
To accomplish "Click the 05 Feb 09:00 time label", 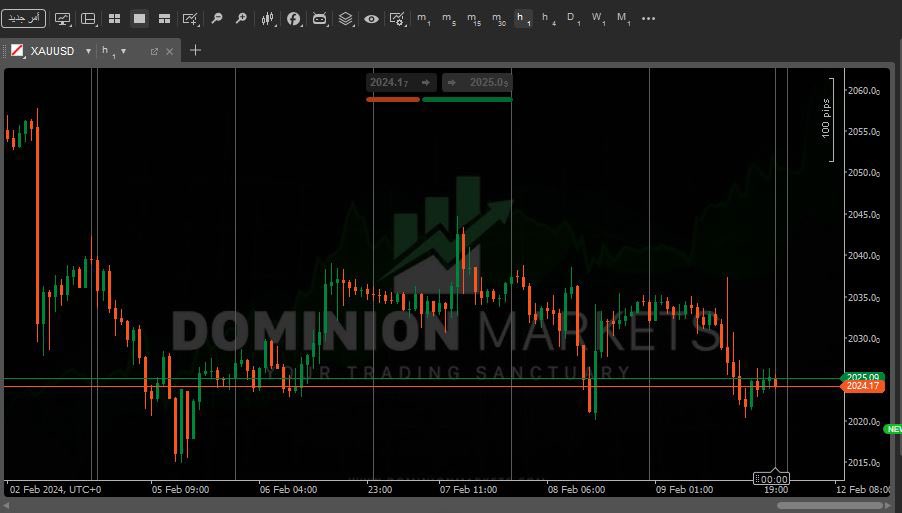I will pyautogui.click(x=180, y=490).
